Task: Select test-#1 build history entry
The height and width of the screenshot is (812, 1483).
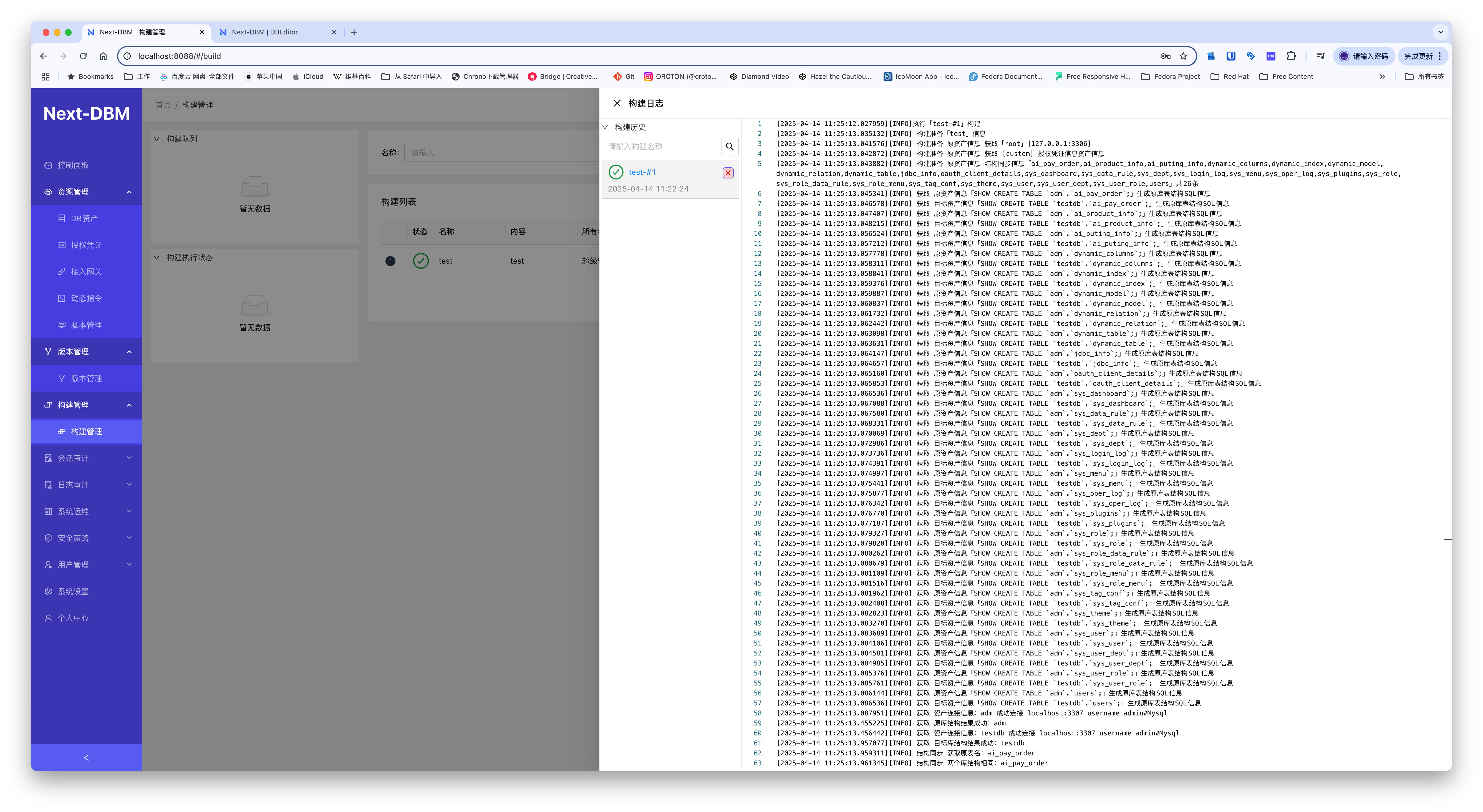Action: (x=642, y=172)
